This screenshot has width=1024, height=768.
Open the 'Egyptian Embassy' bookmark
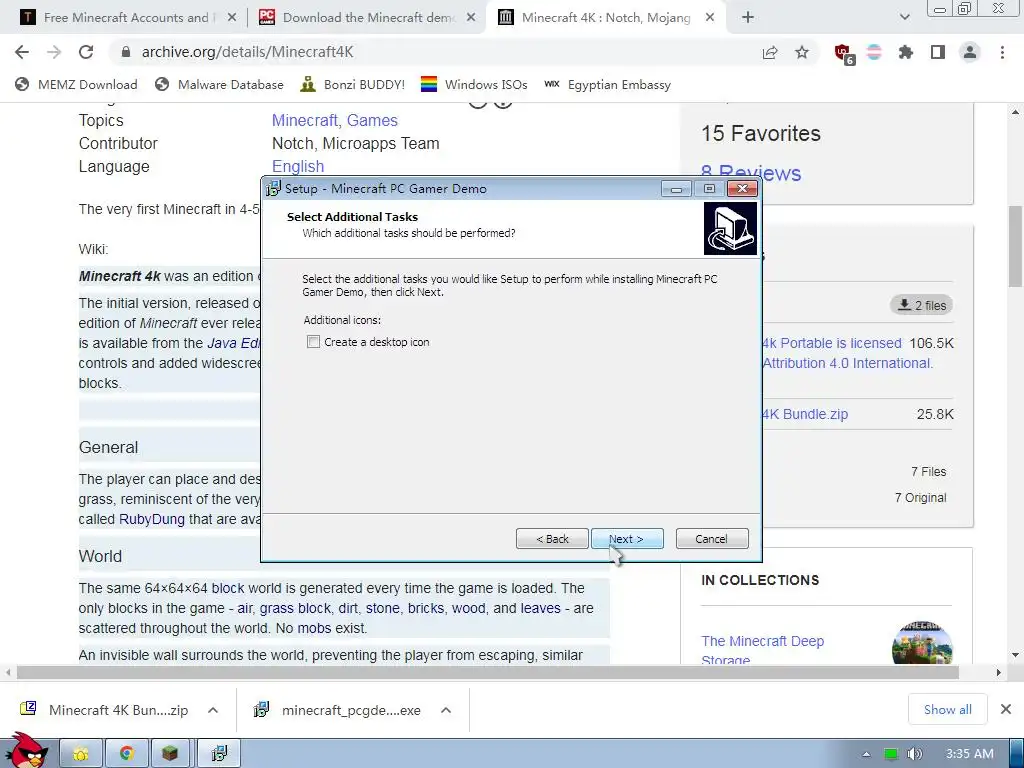coord(607,84)
